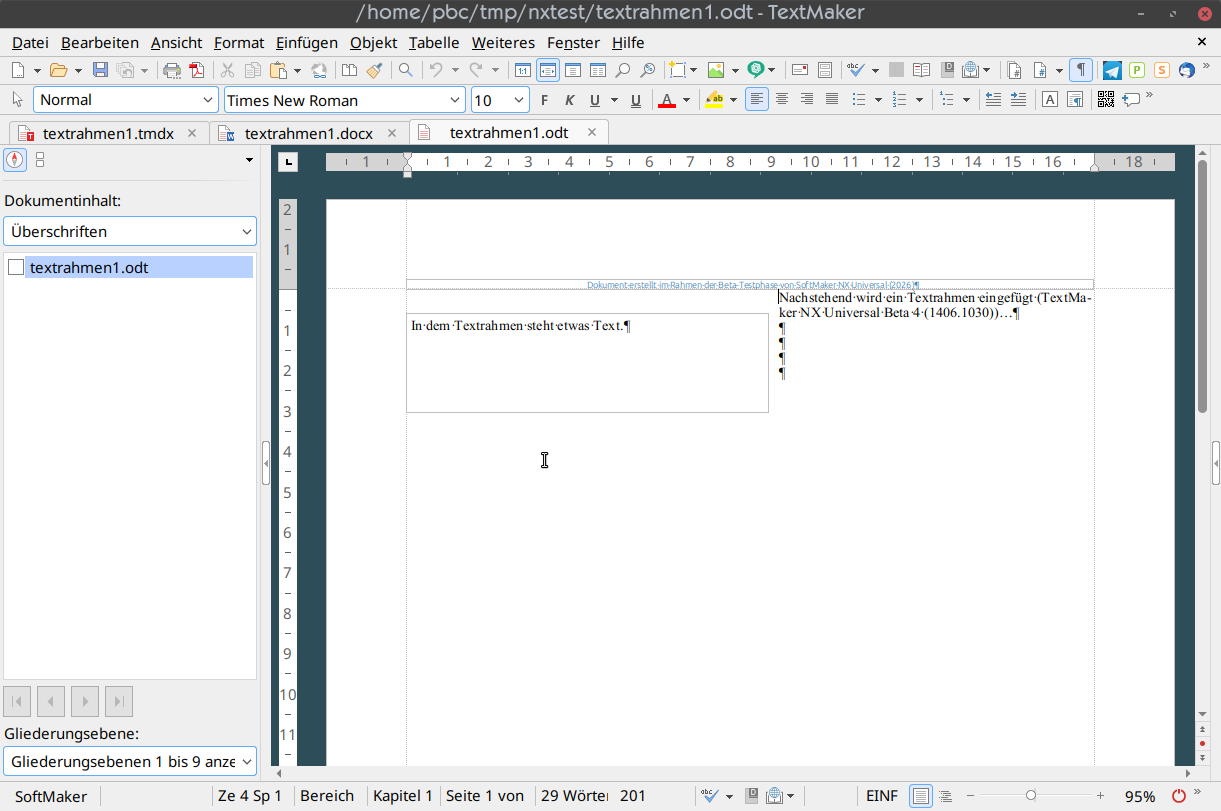This screenshot has width=1221, height=811.
Task: Open the Bearbeiten menu
Action: (100, 42)
